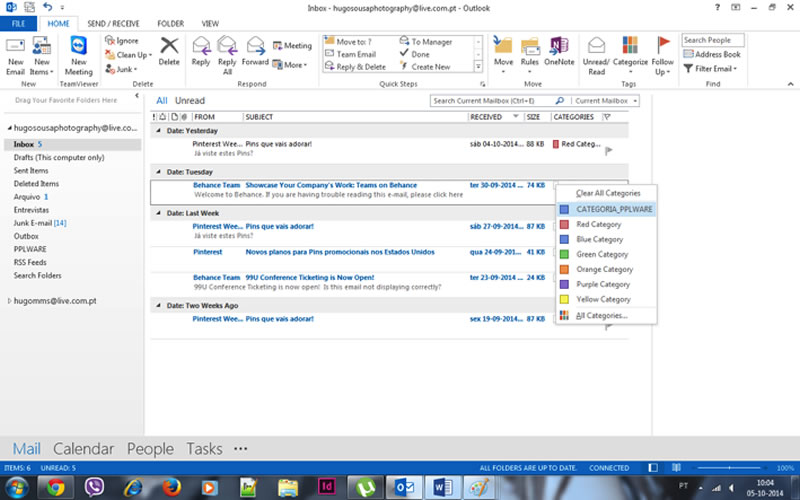Delete the selected message
Image resolution: width=800 pixels, height=500 pixels.
click(x=169, y=52)
